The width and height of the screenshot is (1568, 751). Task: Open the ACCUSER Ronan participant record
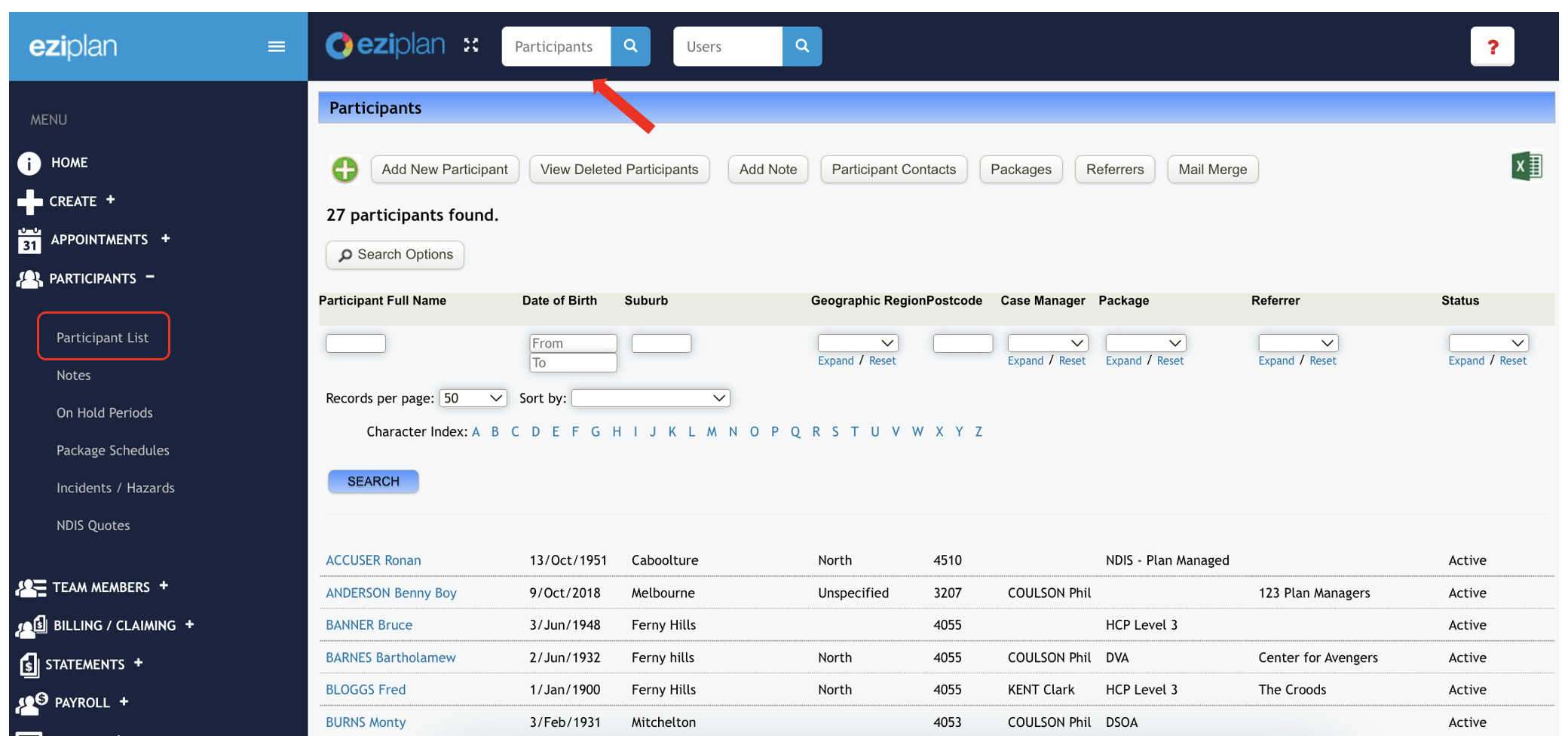click(373, 560)
